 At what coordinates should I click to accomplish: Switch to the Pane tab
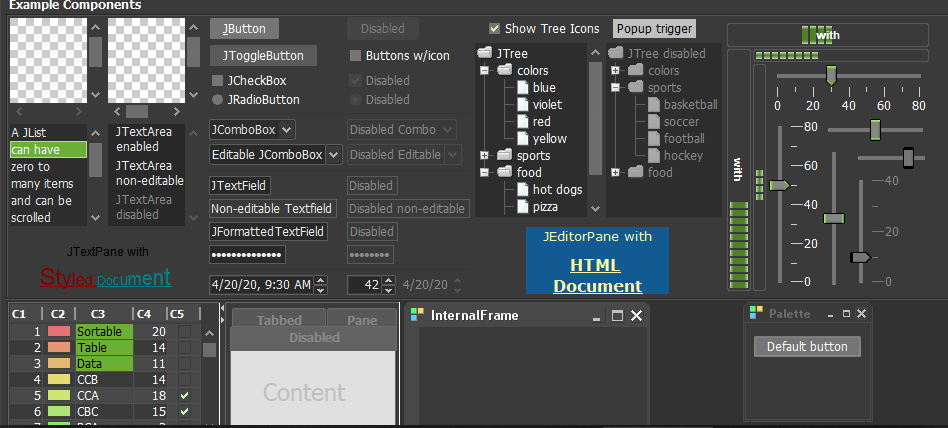tap(362, 320)
